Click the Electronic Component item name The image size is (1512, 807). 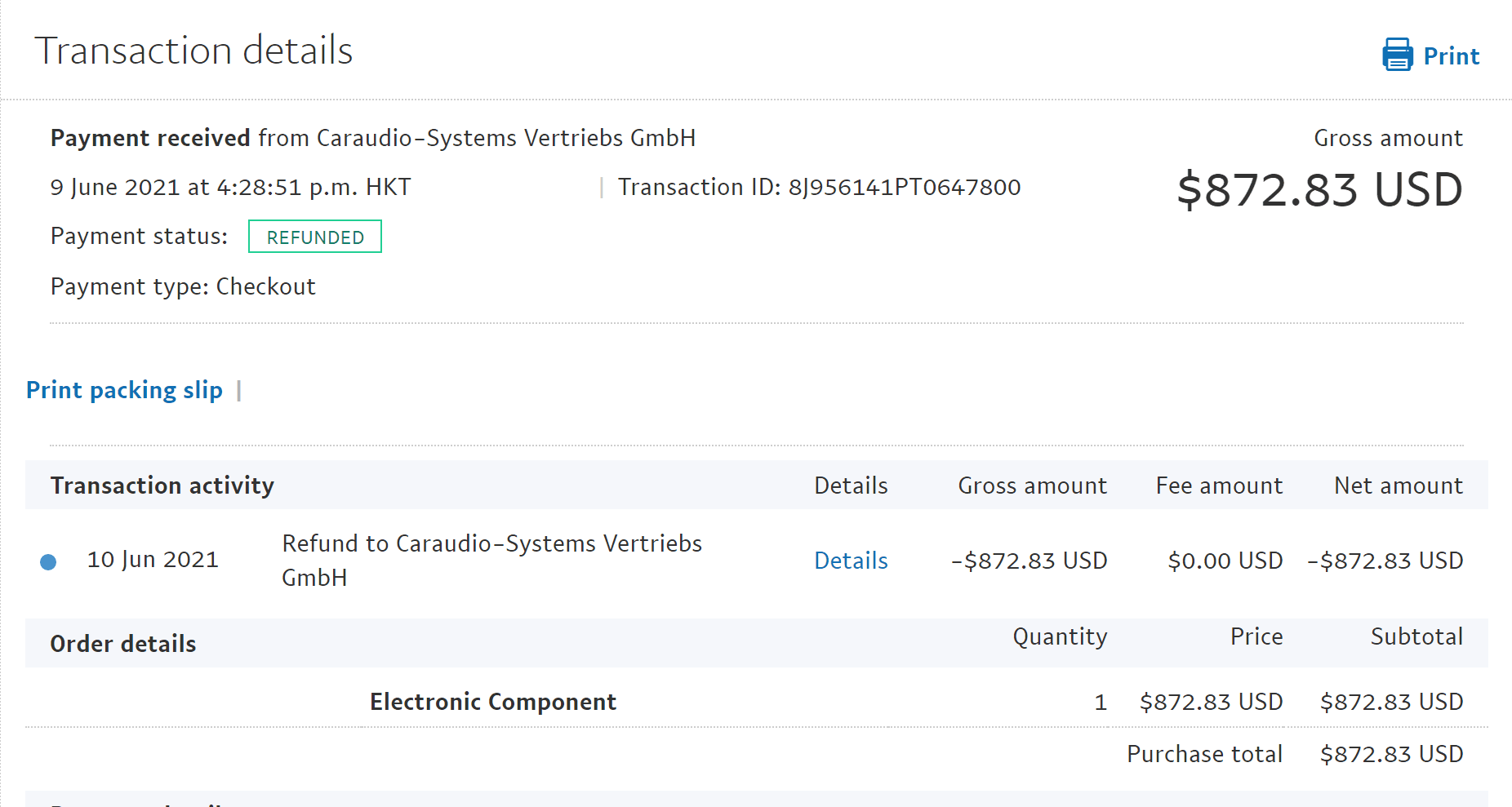492,702
